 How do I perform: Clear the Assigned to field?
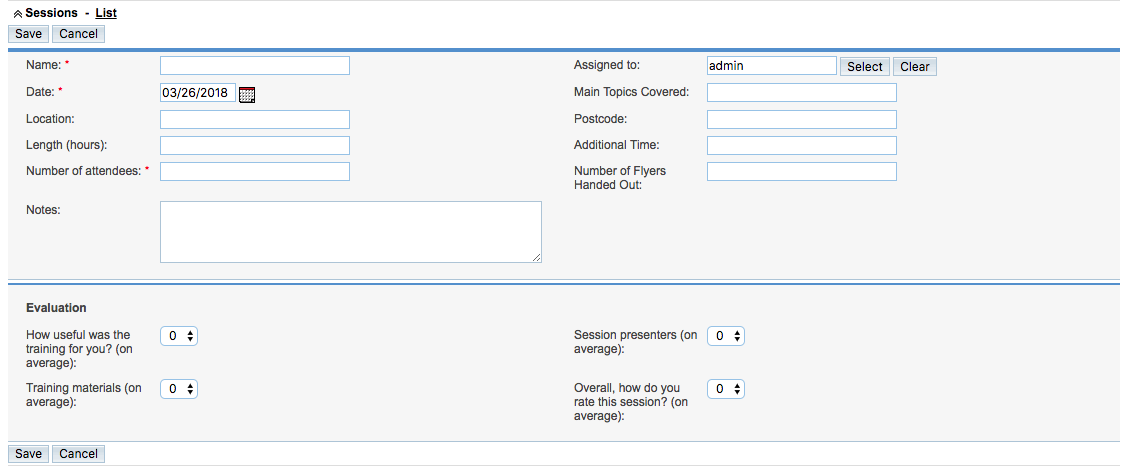(915, 67)
